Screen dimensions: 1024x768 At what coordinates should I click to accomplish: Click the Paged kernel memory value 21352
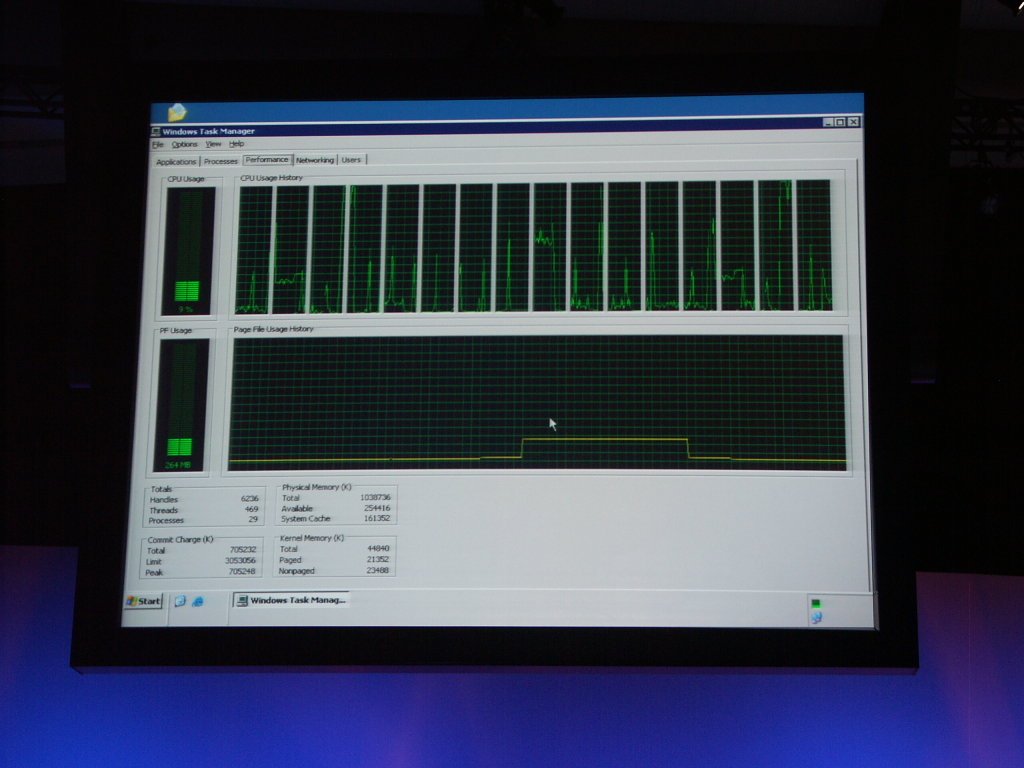click(x=377, y=560)
